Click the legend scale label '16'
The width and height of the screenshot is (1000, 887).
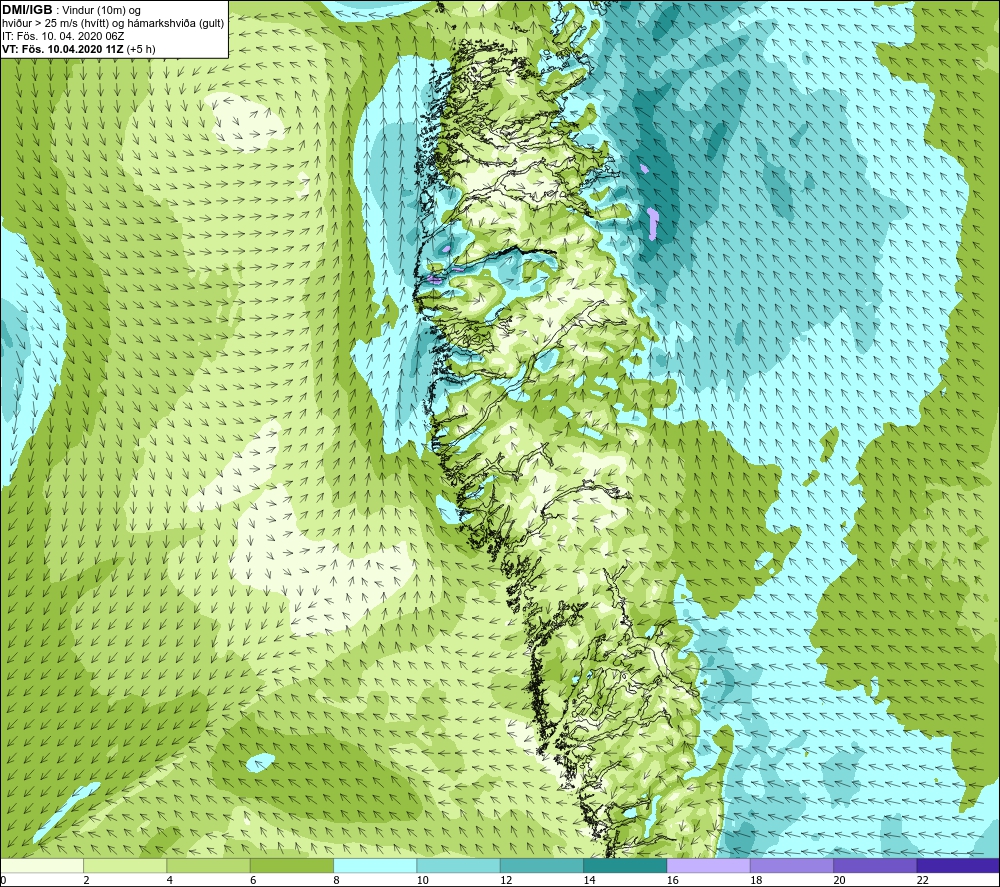coord(673,880)
